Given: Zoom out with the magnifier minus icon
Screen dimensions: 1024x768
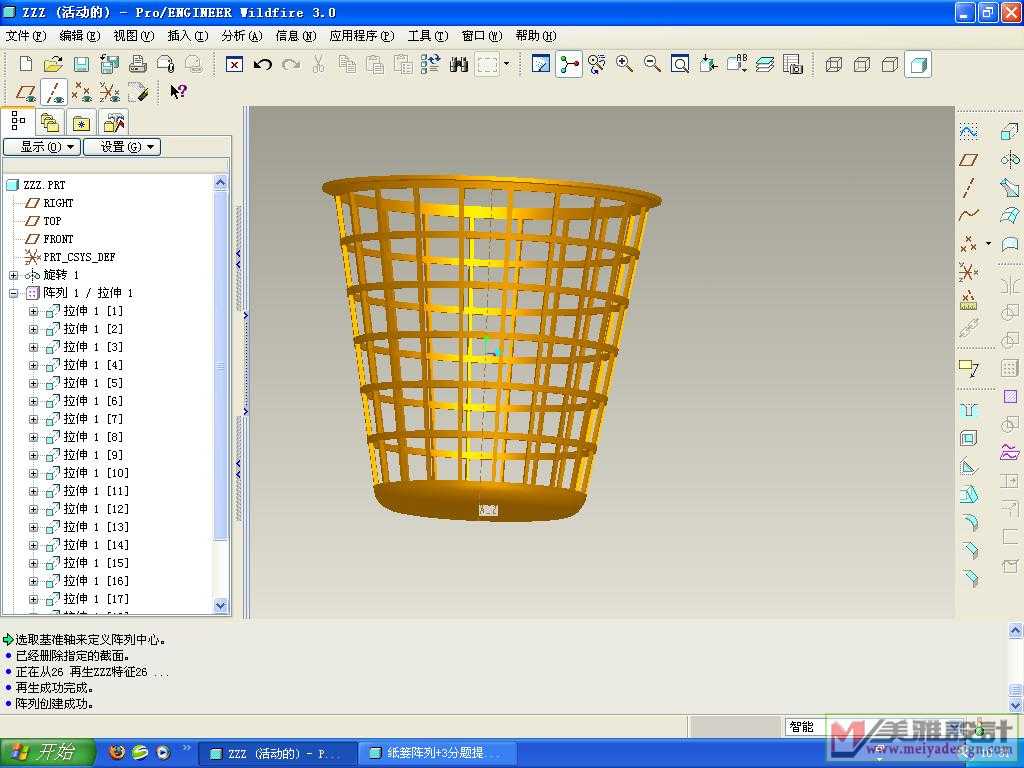Looking at the screenshot, I should (652, 64).
